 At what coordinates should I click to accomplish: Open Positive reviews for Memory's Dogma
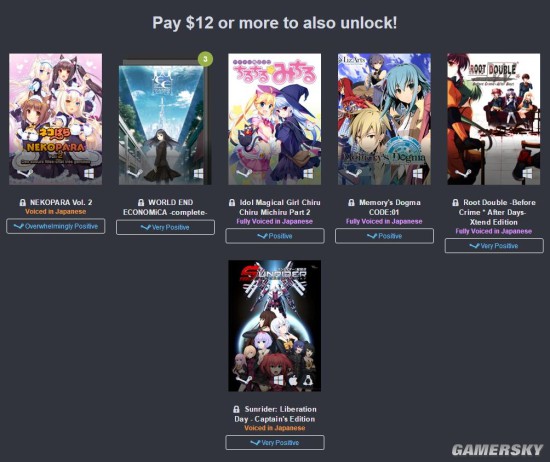point(384,236)
